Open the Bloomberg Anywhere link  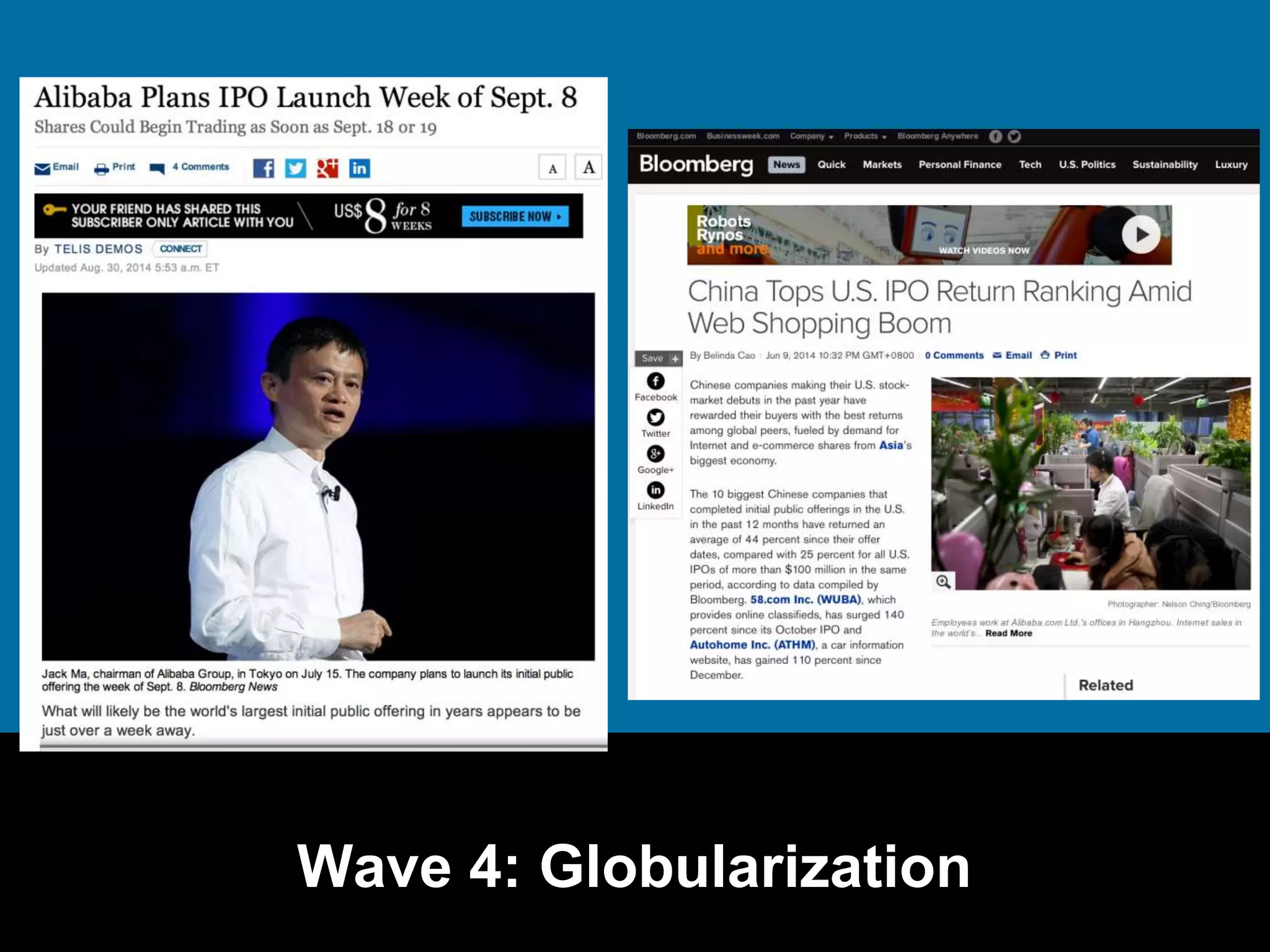point(938,136)
